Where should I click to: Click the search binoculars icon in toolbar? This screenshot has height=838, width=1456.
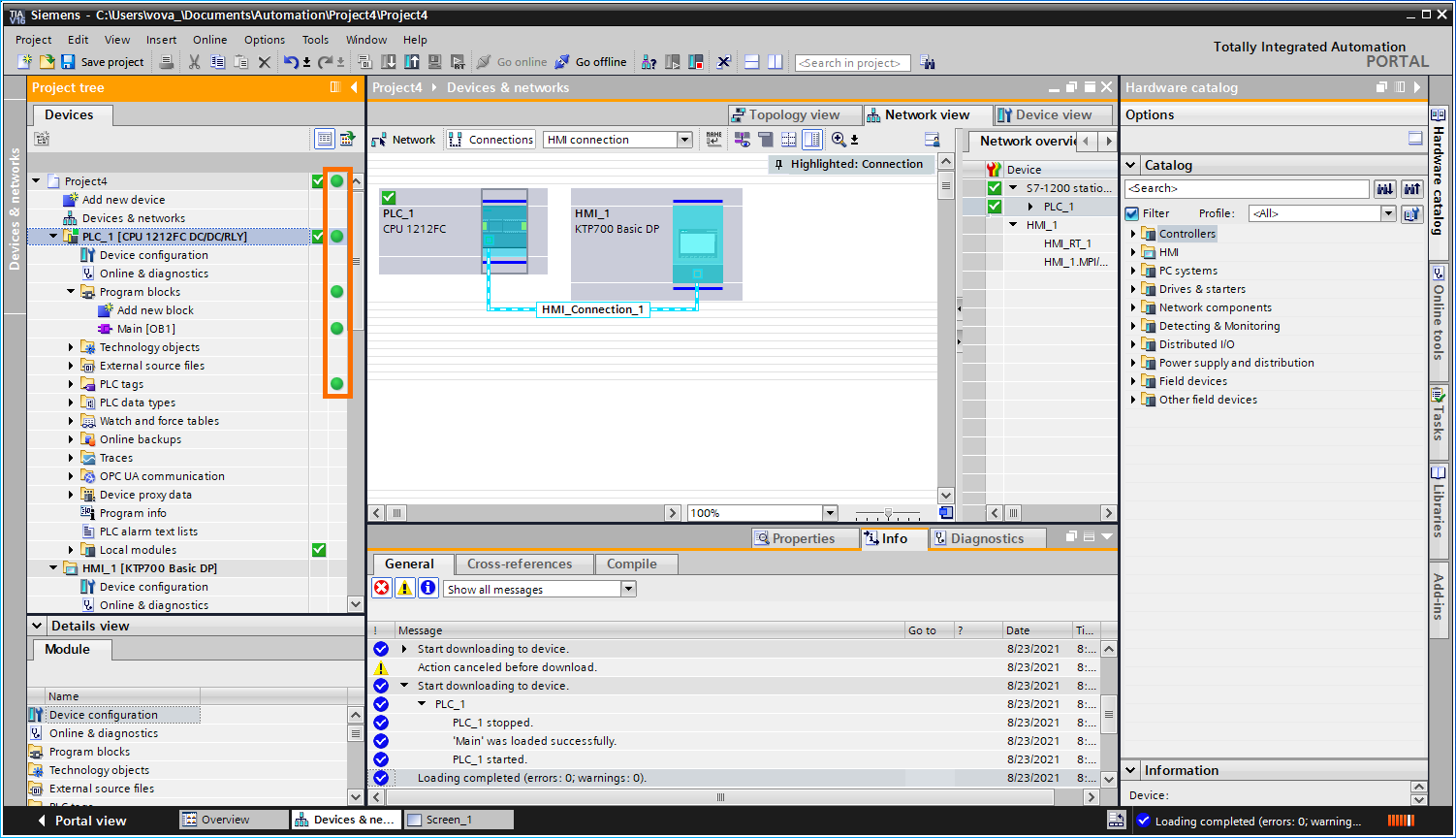tap(928, 62)
